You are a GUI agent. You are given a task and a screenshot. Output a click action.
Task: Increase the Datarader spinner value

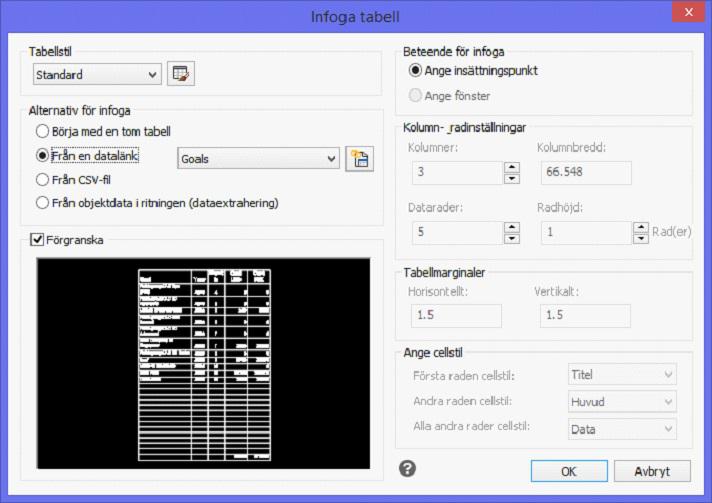click(512, 227)
